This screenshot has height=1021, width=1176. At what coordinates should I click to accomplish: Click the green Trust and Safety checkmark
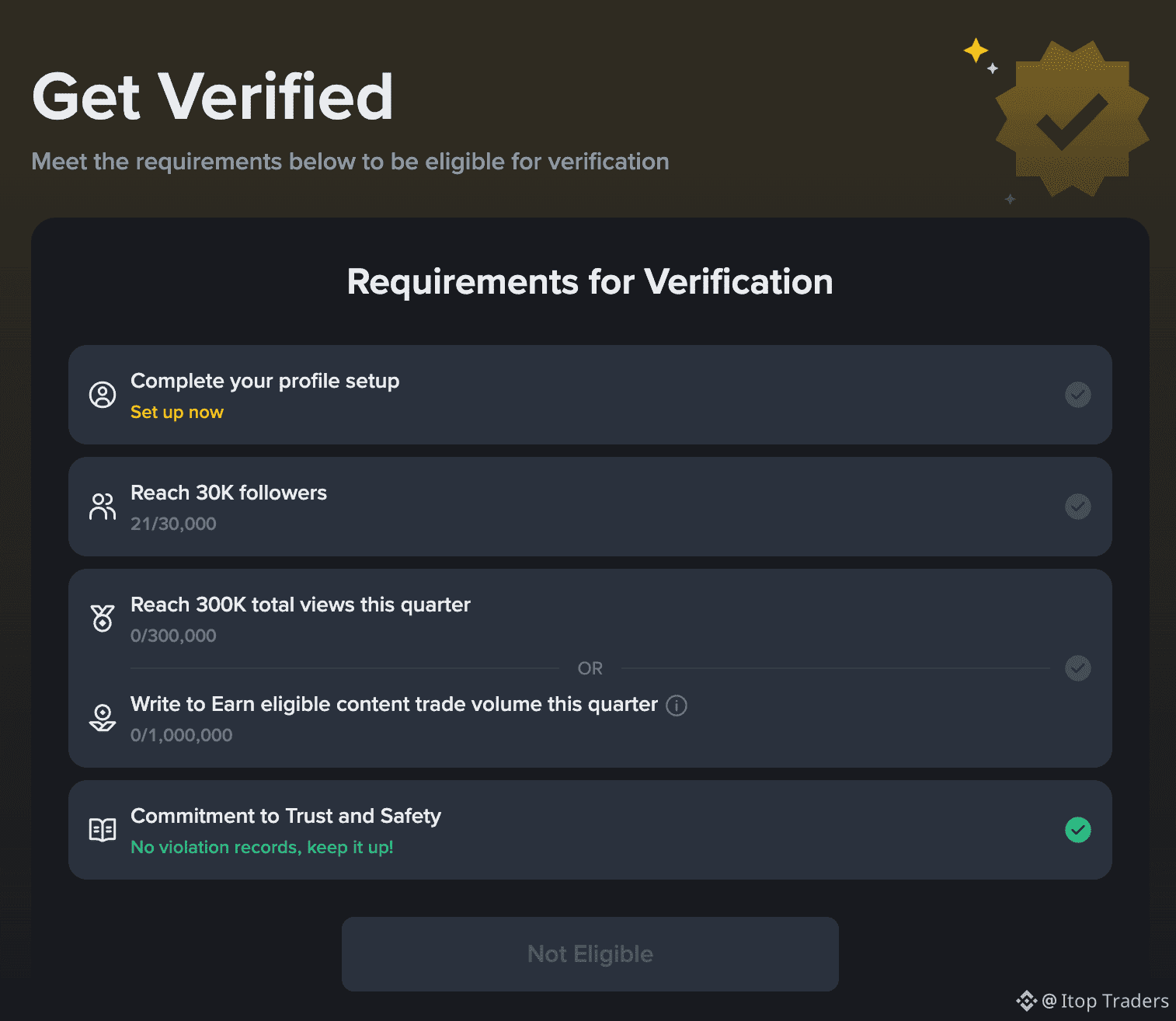coord(1077,830)
